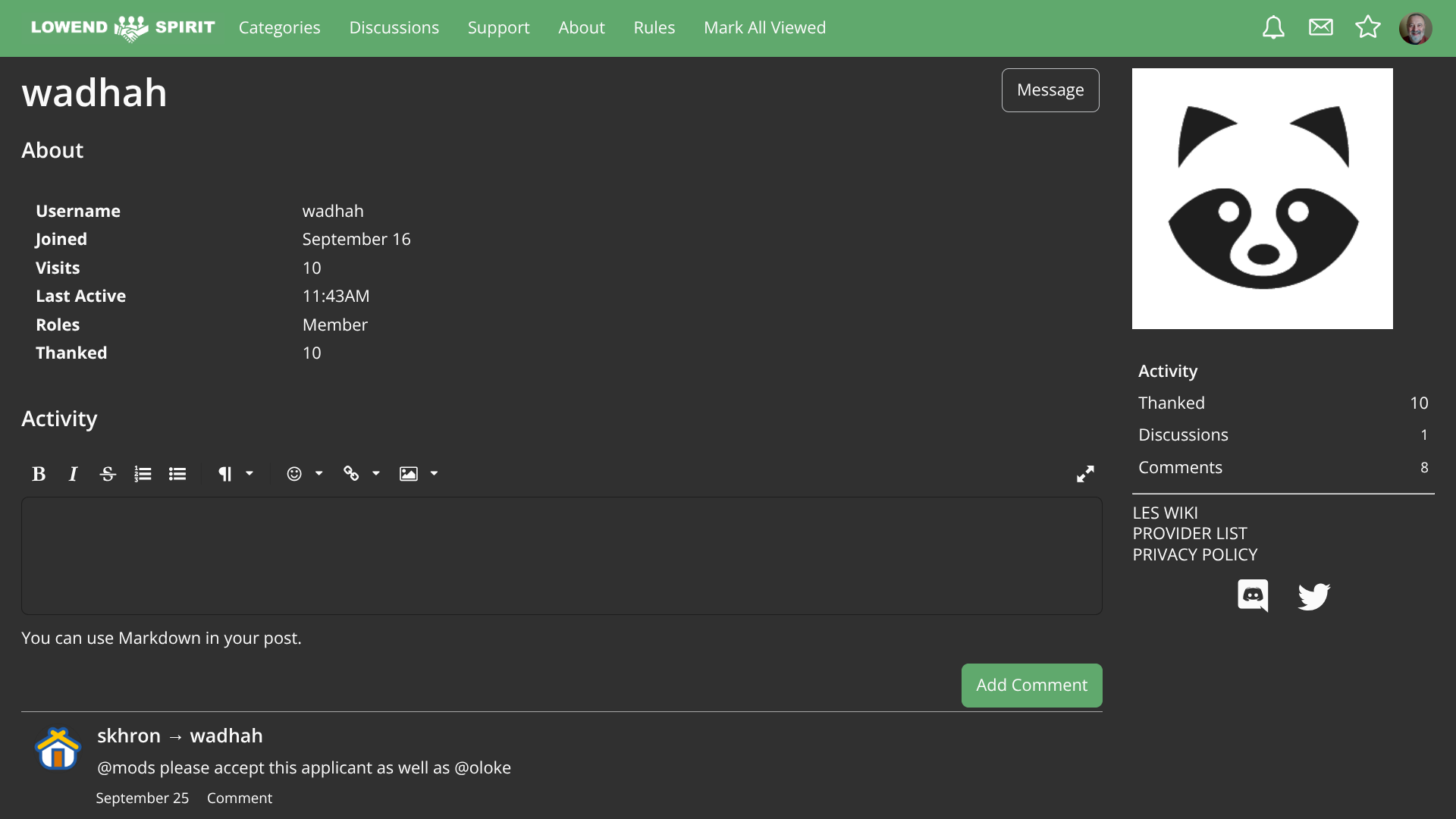Viewport: 1456px width, 819px height.
Task: Open the Discord server link icon
Action: 1253,596
